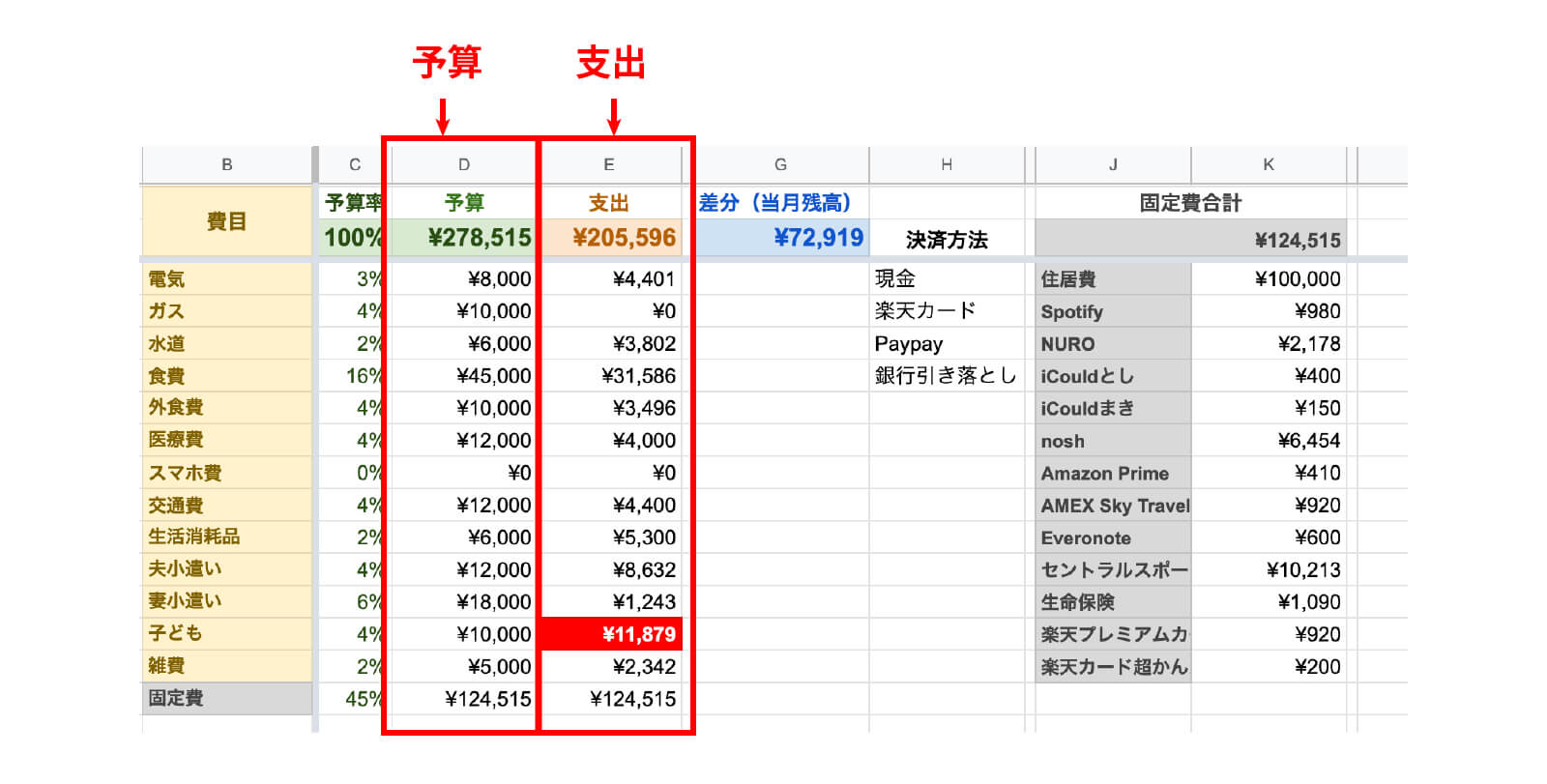Screen dimensions: 1547x784
Task: Click the Amazon Prime amount ¥410
Action: (1268, 474)
